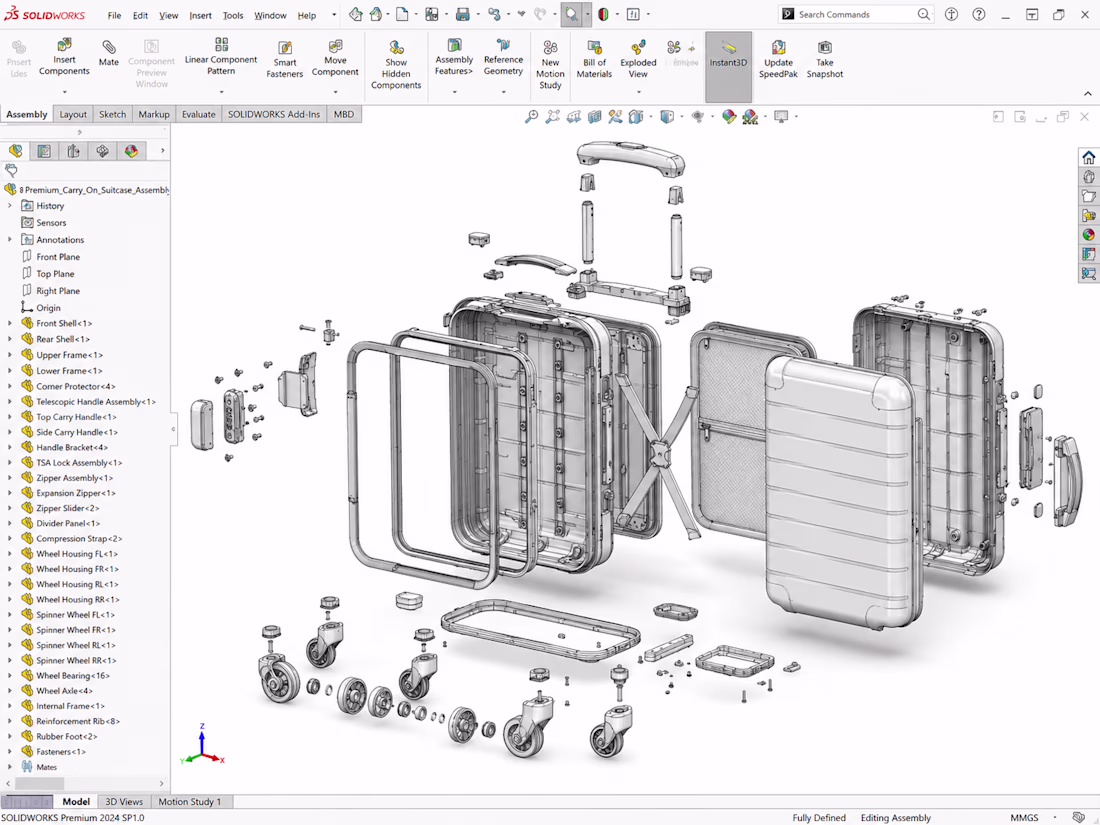Open the Insert Components dropdown arrow
This screenshot has height=825, width=1100.
64,92
